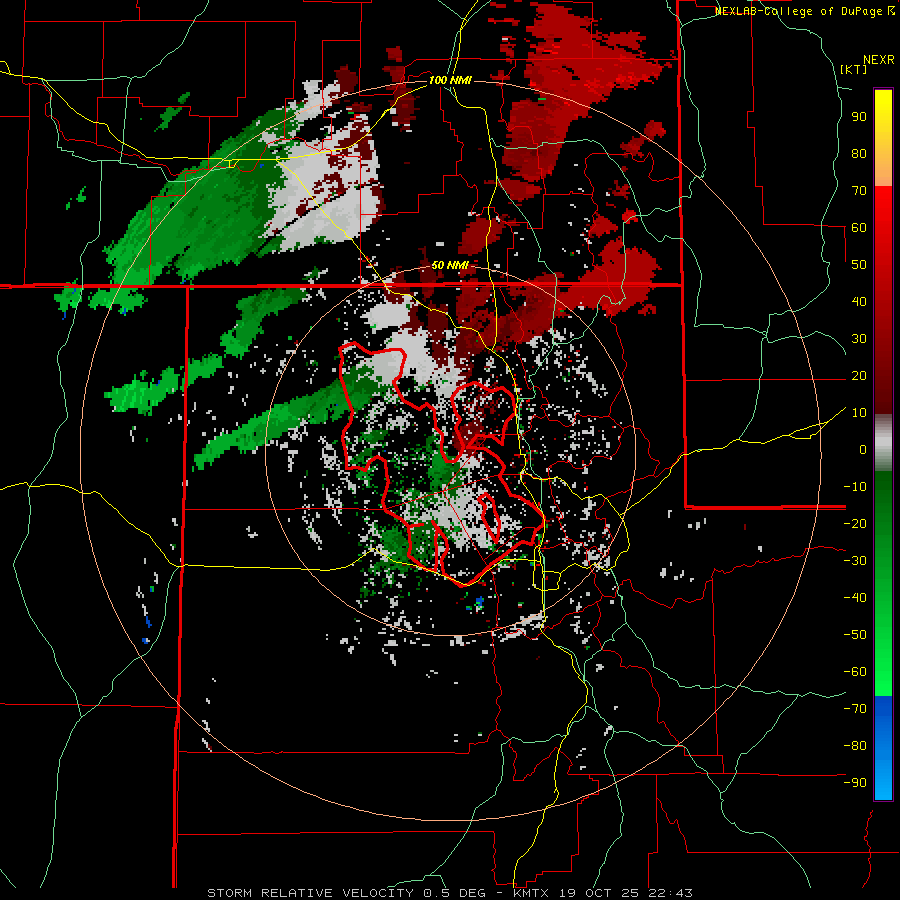
Task: Click the positive 10 value on velocity scale
Action: click(859, 413)
